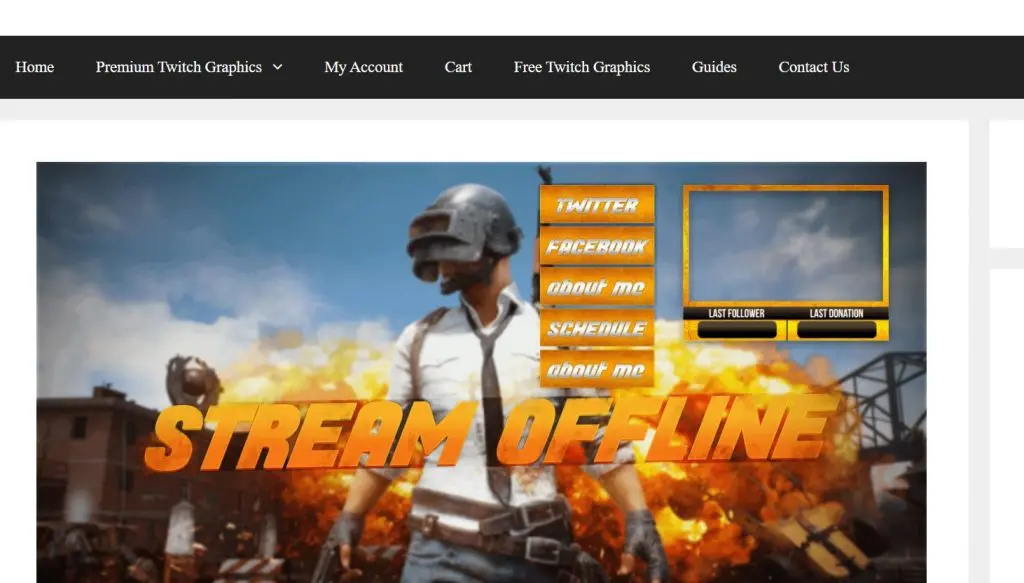Click the Twitter panel on the stream banner
This screenshot has height=583, width=1024.
[597, 206]
